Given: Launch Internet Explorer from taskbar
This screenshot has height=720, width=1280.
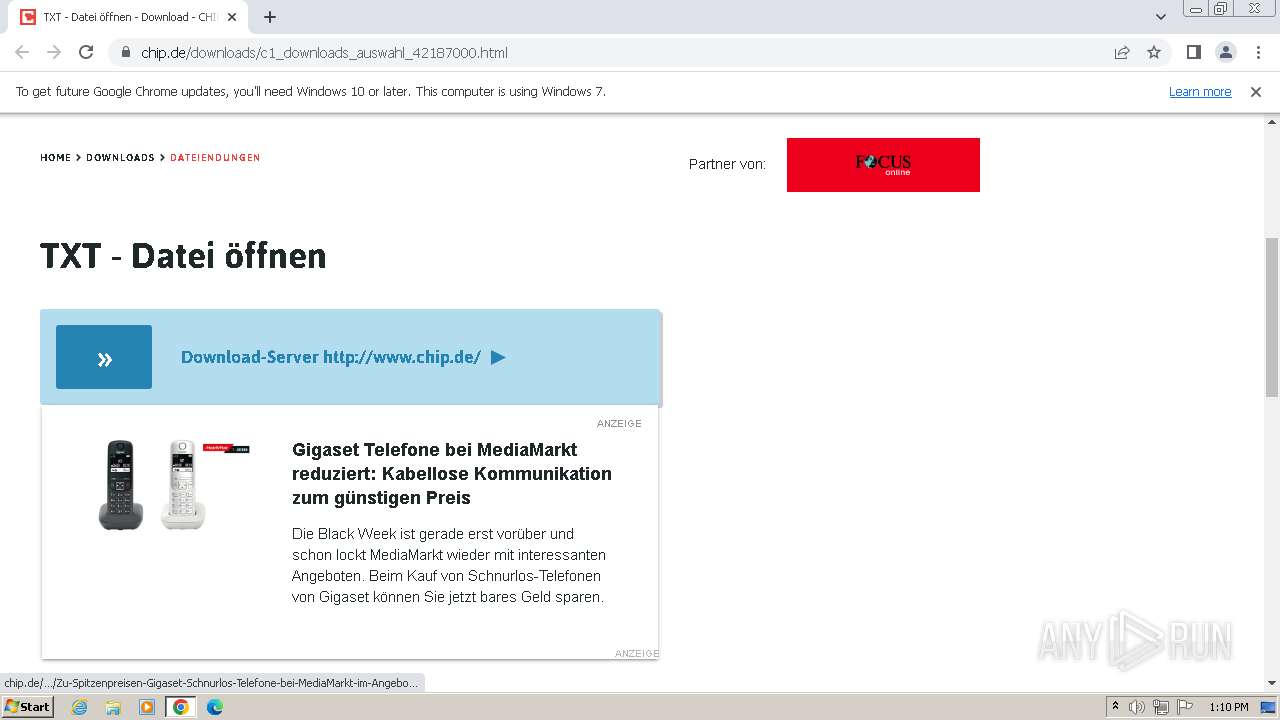Looking at the screenshot, I should click(x=80, y=707).
